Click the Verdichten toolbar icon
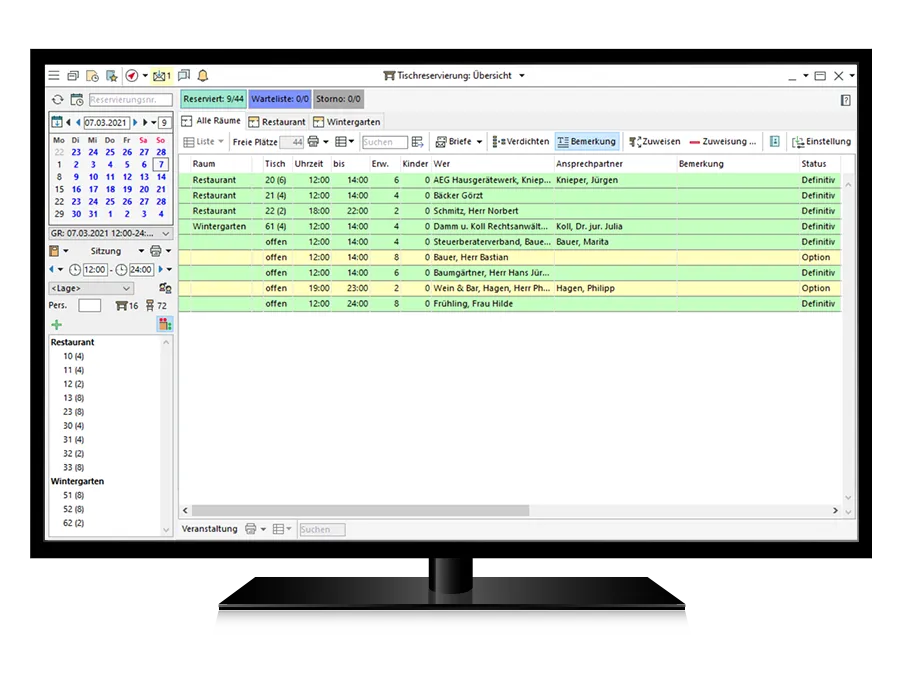Screen dimensions: 900x675 click(x=520, y=142)
